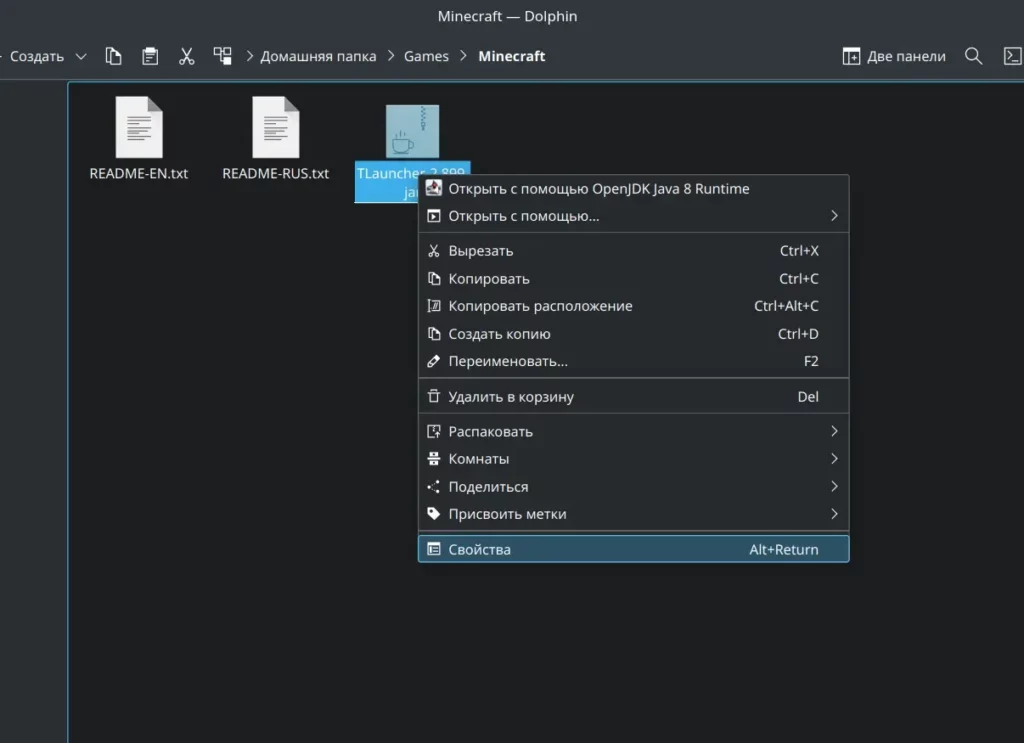This screenshot has width=1024, height=743.
Task: Click the pencil icon next to Переименовать
Action: pos(434,361)
